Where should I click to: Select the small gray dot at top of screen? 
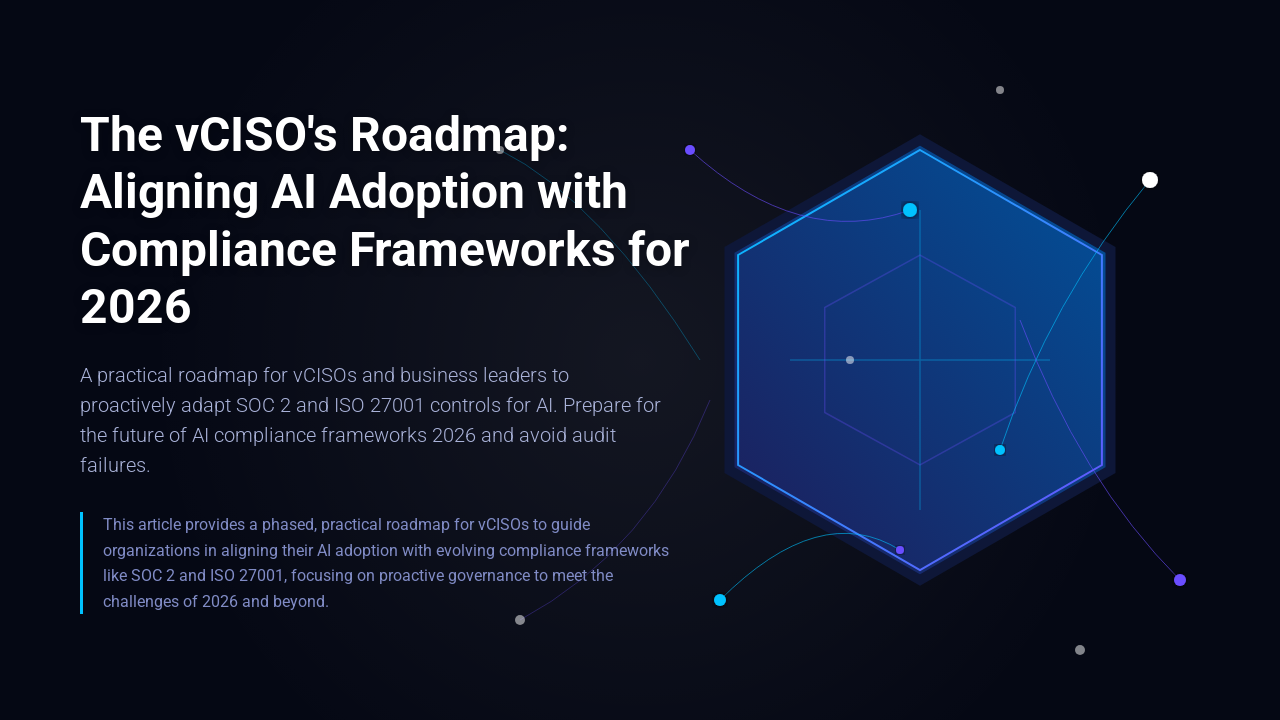click(x=999, y=89)
